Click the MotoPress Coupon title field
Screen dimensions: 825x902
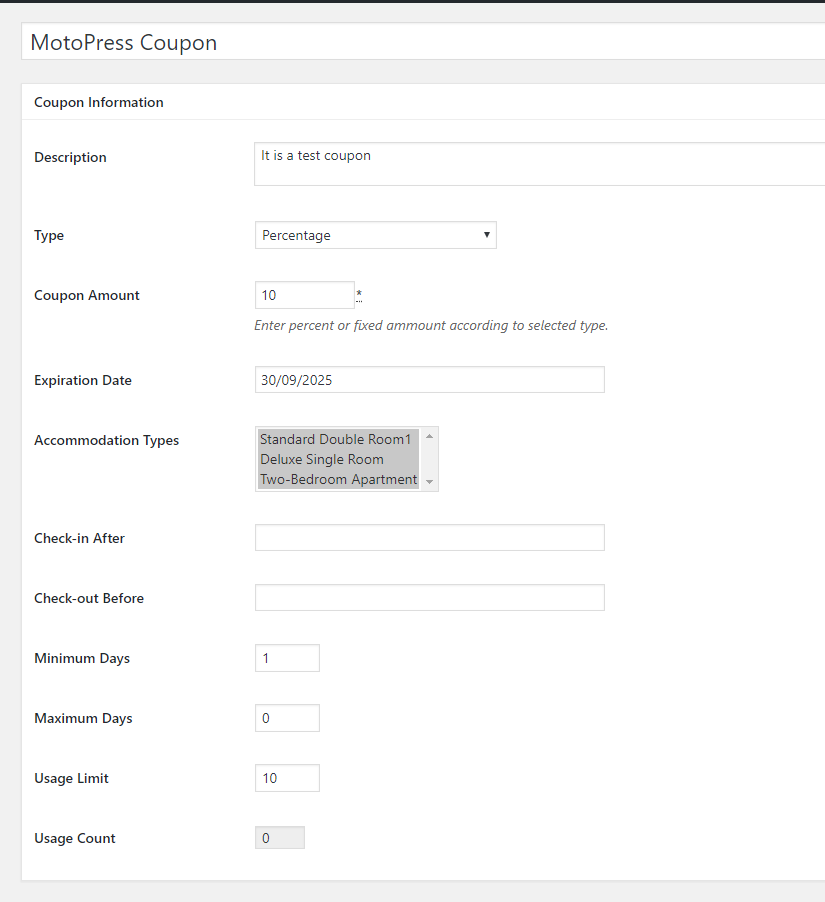click(423, 41)
